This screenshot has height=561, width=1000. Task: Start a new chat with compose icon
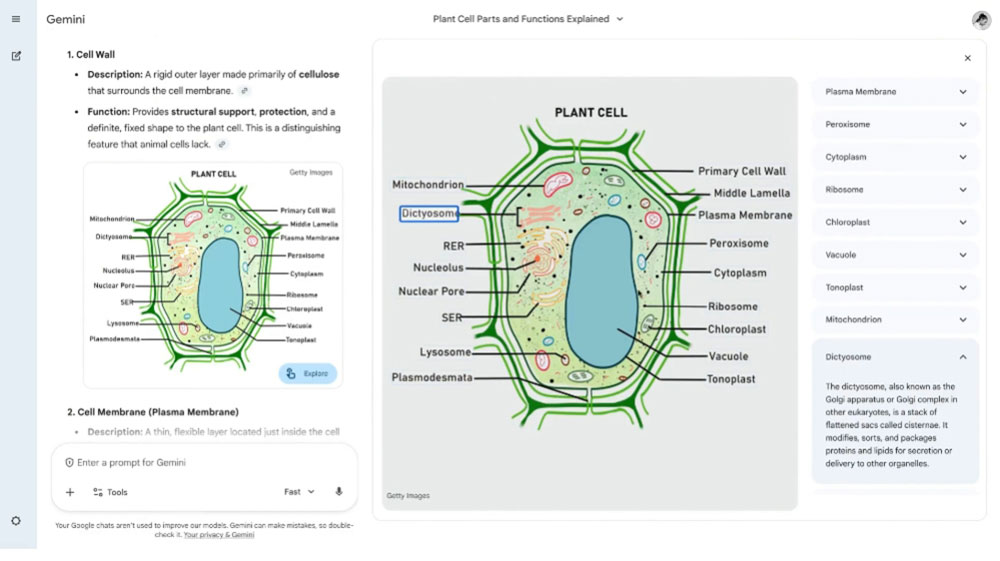point(16,56)
